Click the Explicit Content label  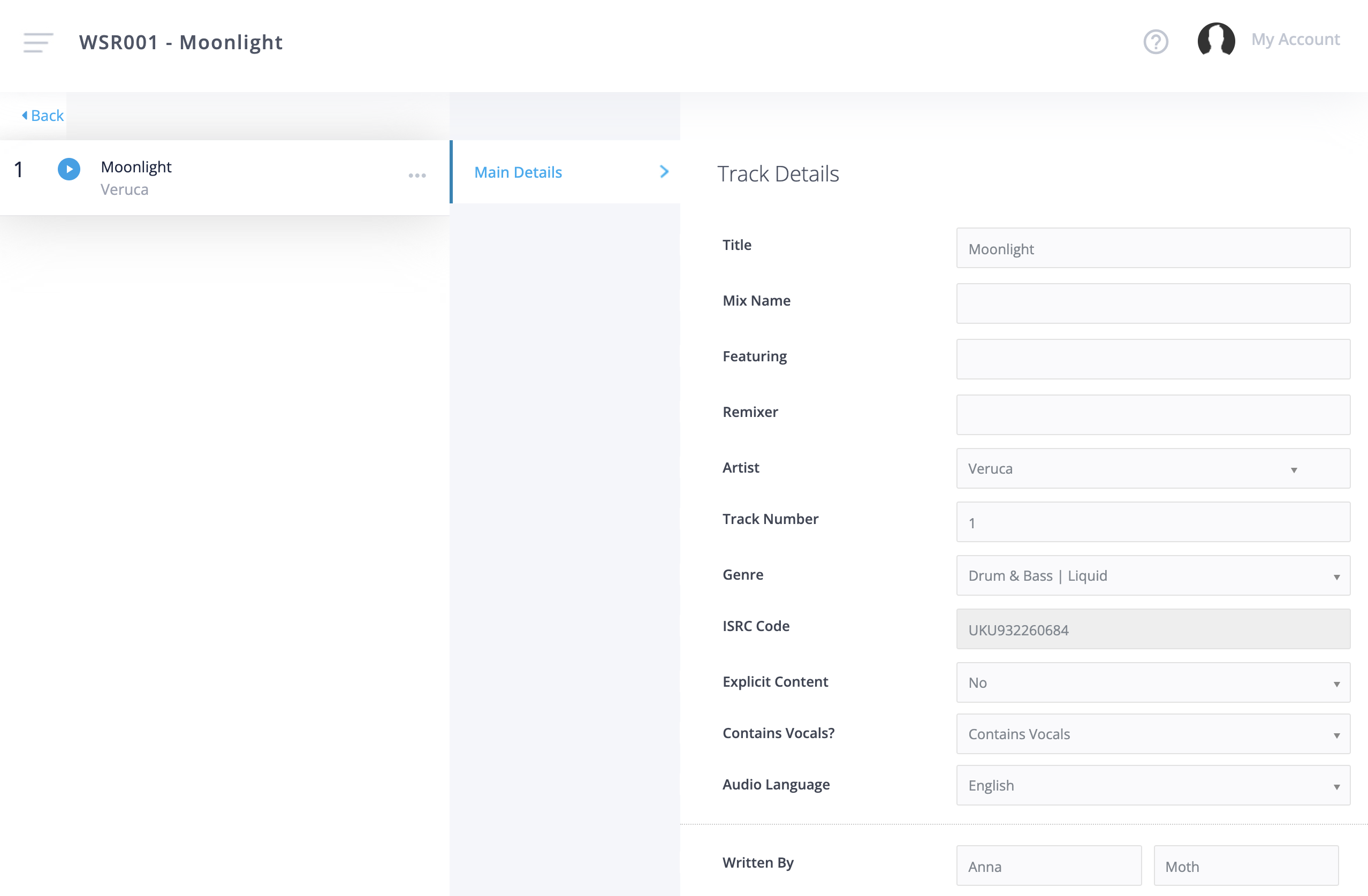[x=775, y=681]
